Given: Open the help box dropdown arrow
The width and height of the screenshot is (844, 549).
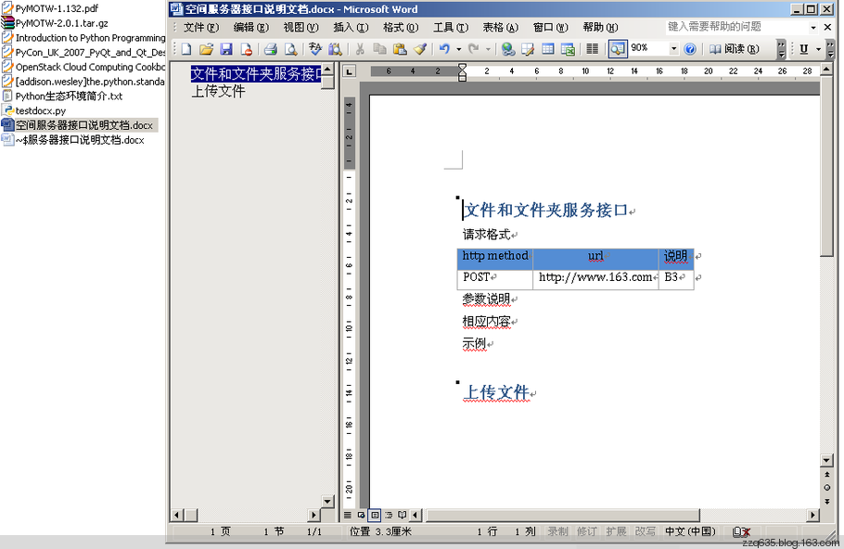Looking at the screenshot, I should (x=813, y=27).
